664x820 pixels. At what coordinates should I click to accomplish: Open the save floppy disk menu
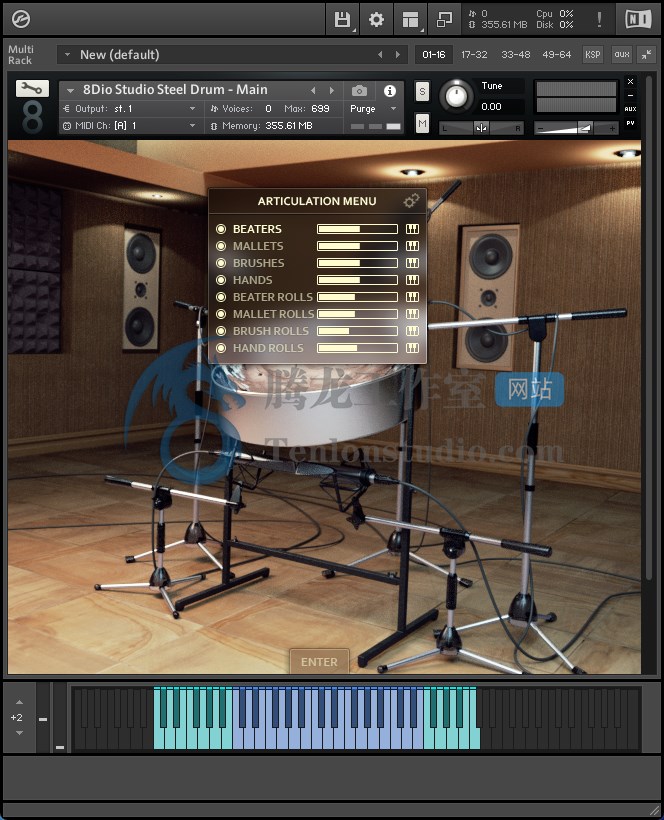coord(342,19)
